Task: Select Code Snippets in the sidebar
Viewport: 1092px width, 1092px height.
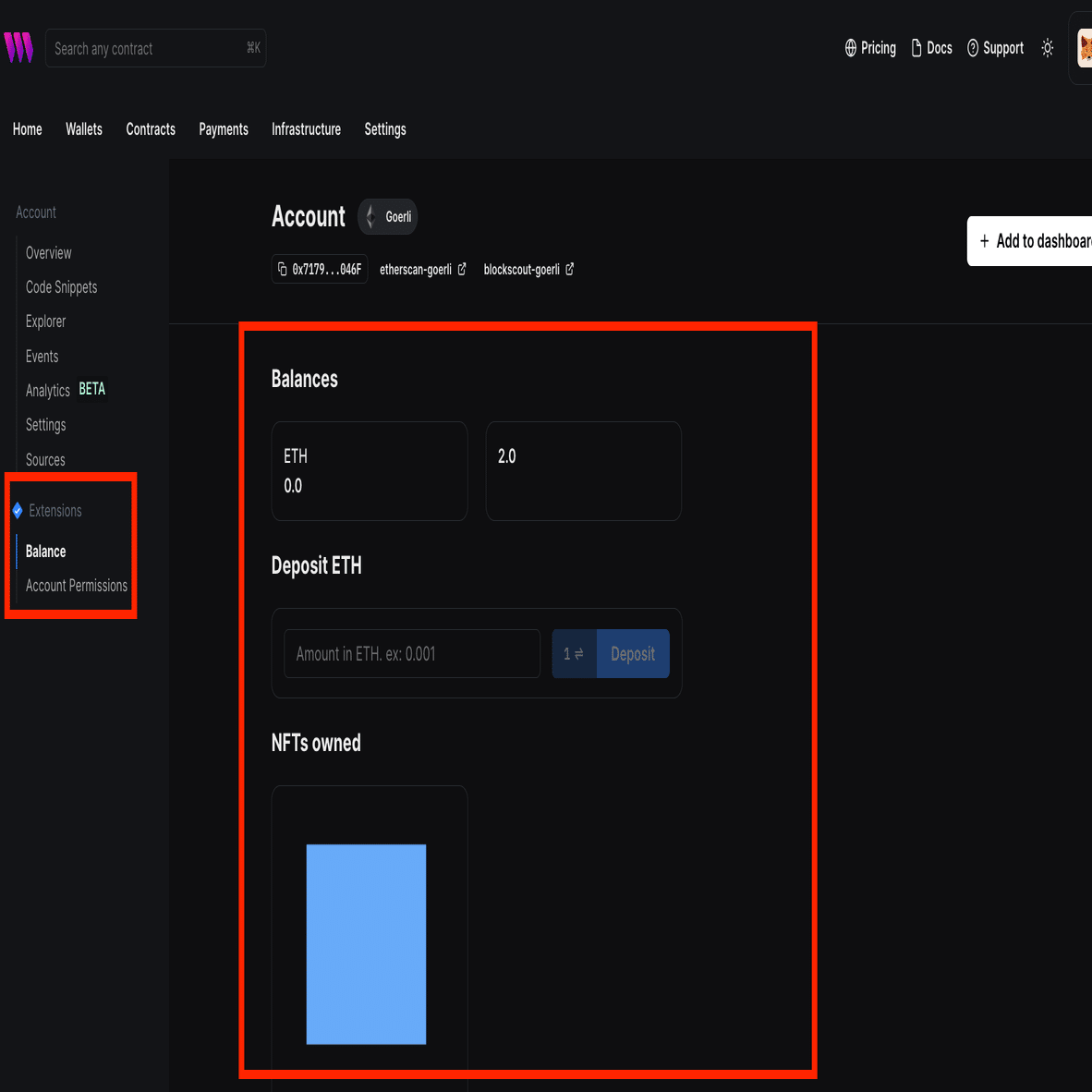Action: 61,287
